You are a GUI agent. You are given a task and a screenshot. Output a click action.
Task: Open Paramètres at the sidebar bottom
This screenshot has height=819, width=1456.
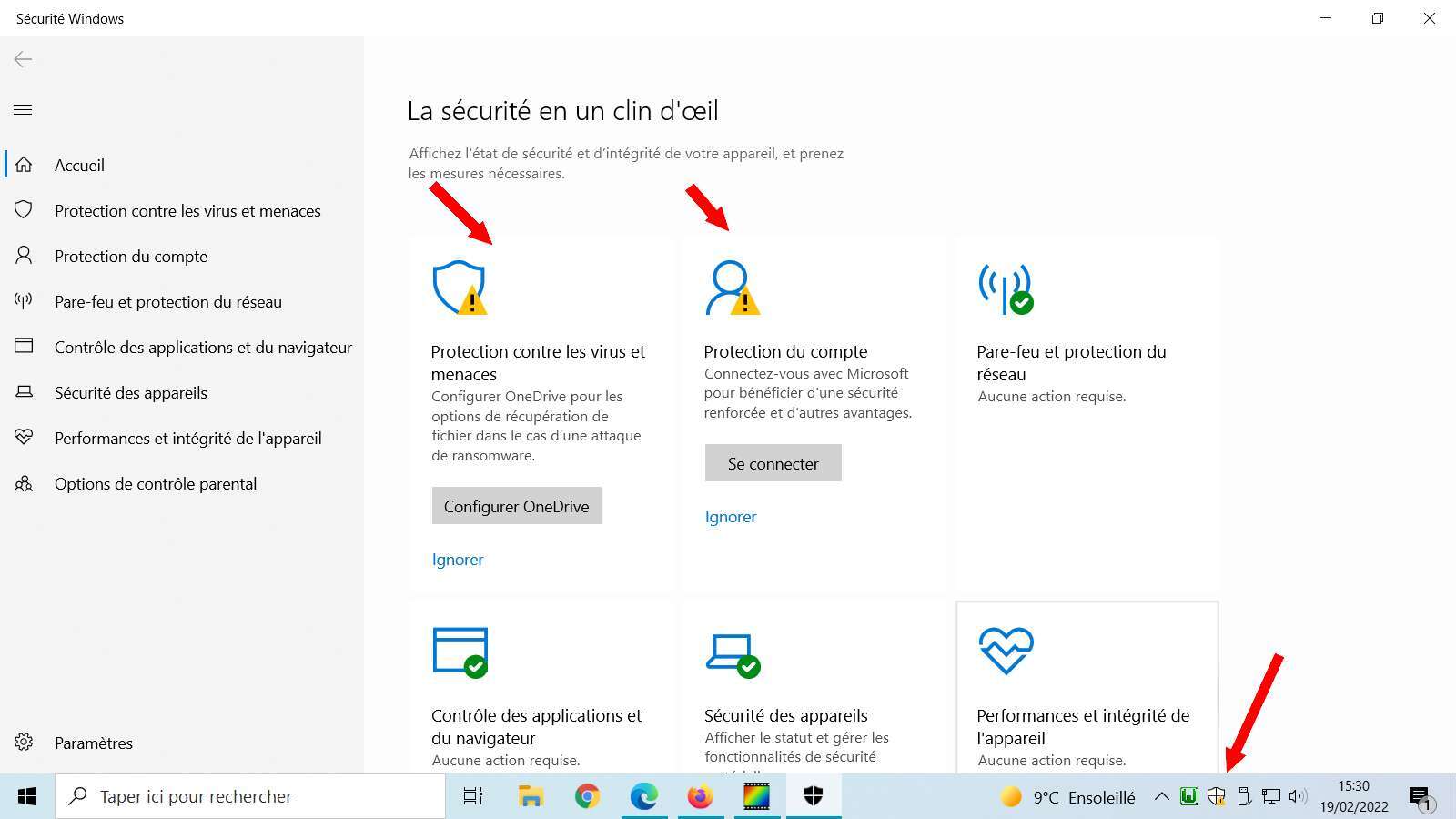pyautogui.click(x=94, y=743)
